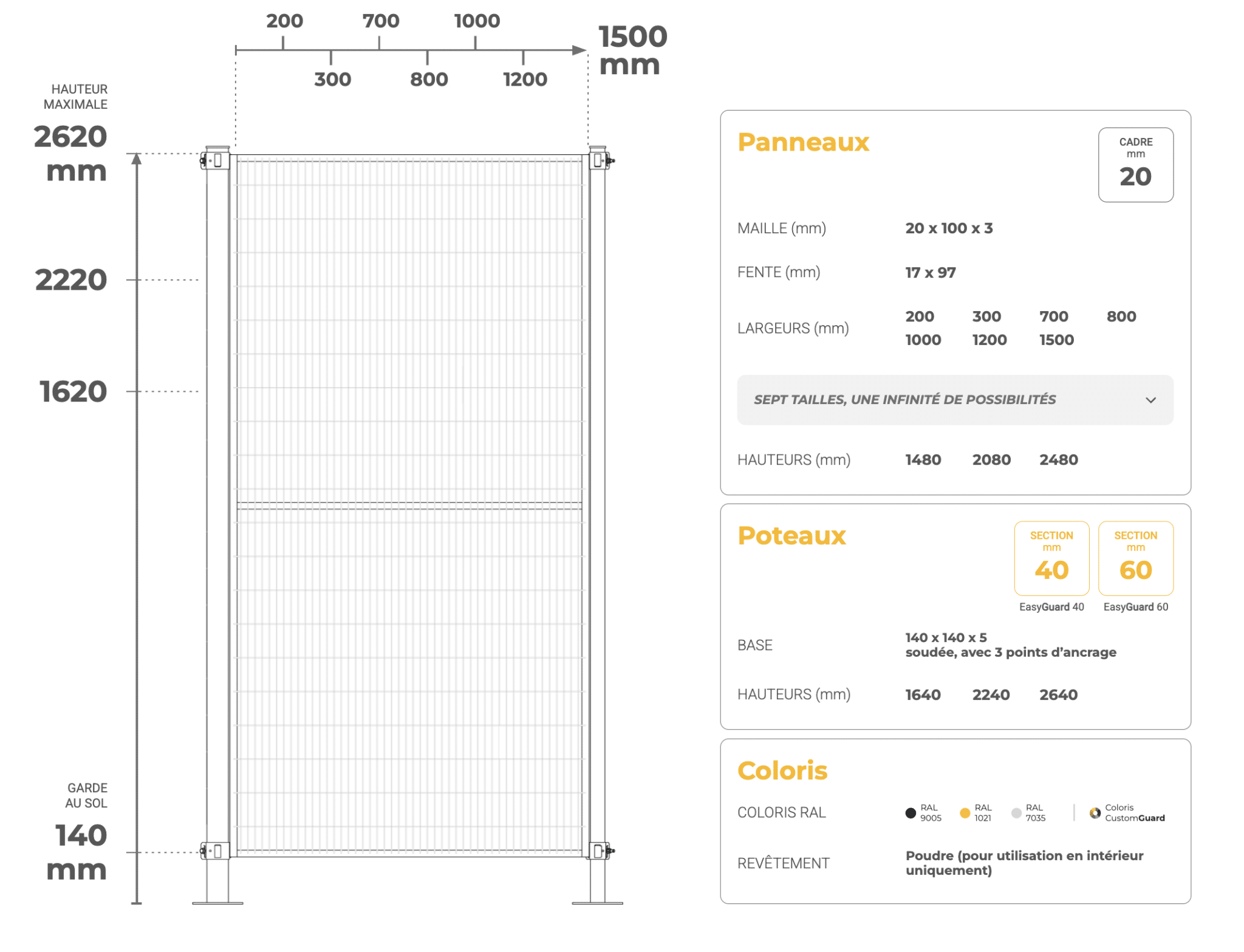The height and width of the screenshot is (952, 1244).
Task: Select the Section 40 EasyGuard badge
Action: tap(1051, 558)
